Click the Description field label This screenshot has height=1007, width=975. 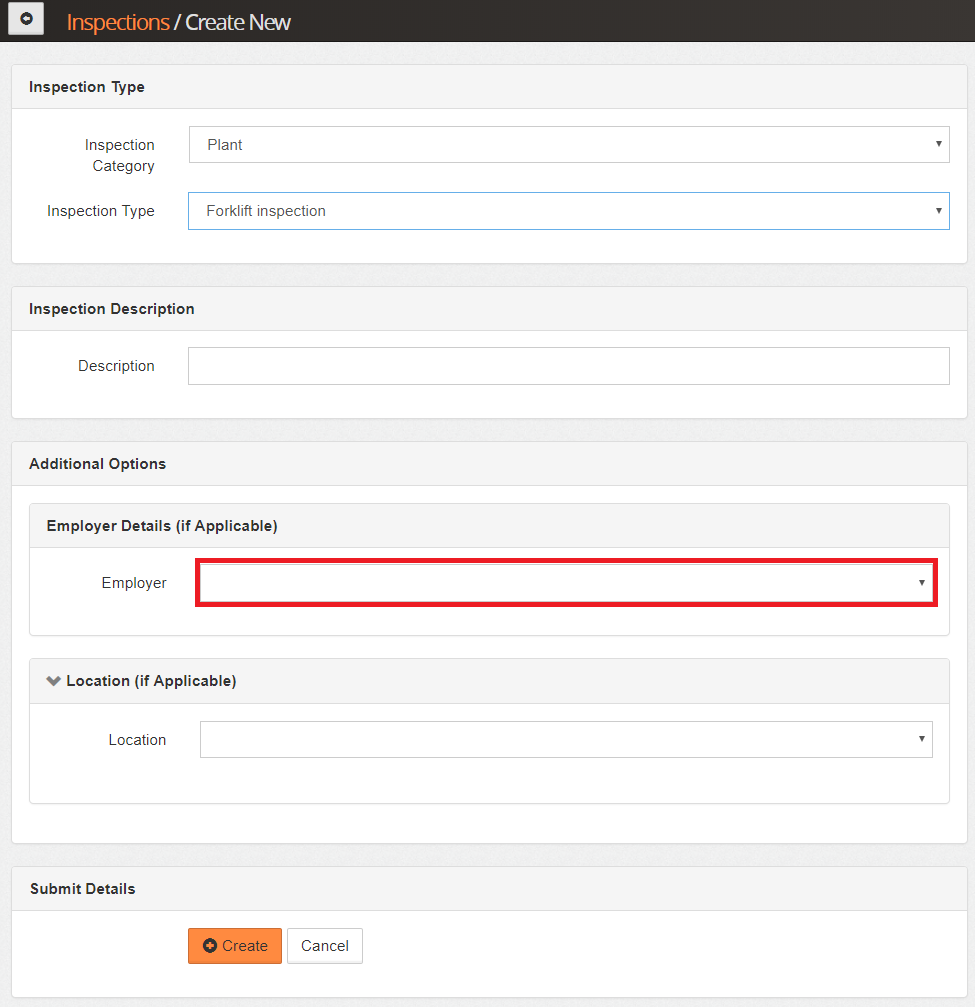pyautogui.click(x=116, y=366)
